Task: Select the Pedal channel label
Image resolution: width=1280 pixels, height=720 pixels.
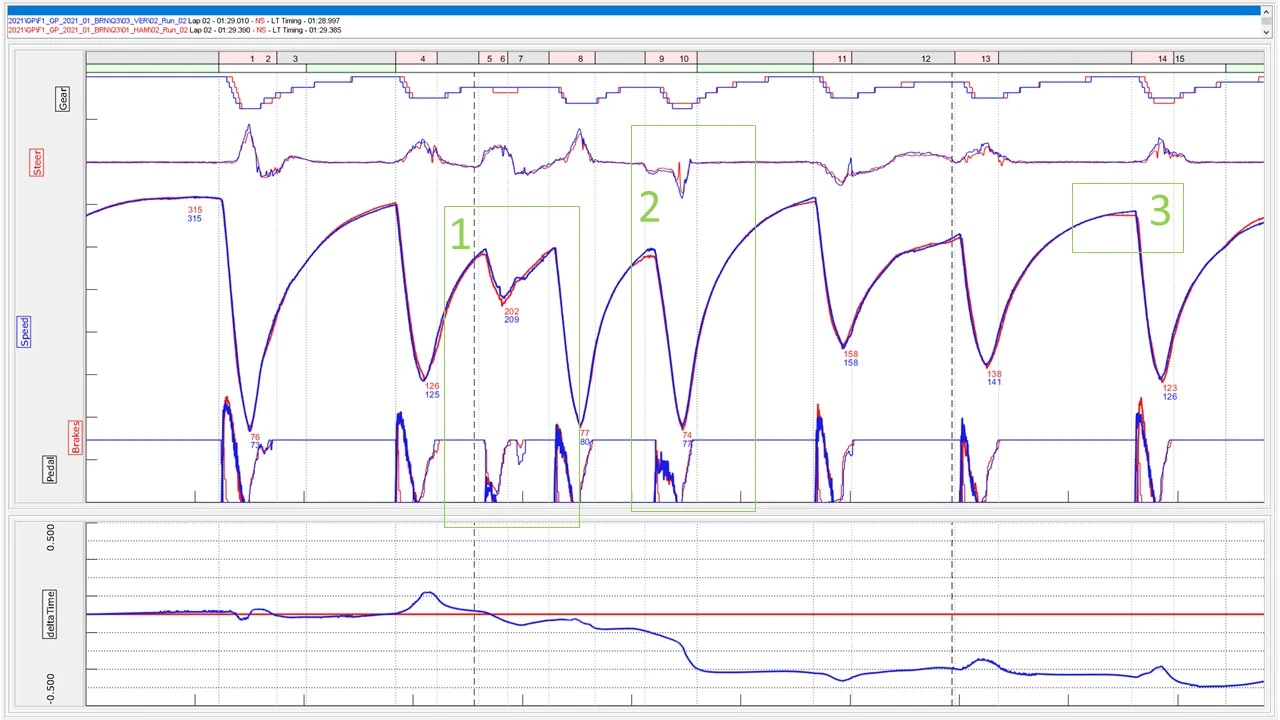Action: pyautogui.click(x=51, y=470)
